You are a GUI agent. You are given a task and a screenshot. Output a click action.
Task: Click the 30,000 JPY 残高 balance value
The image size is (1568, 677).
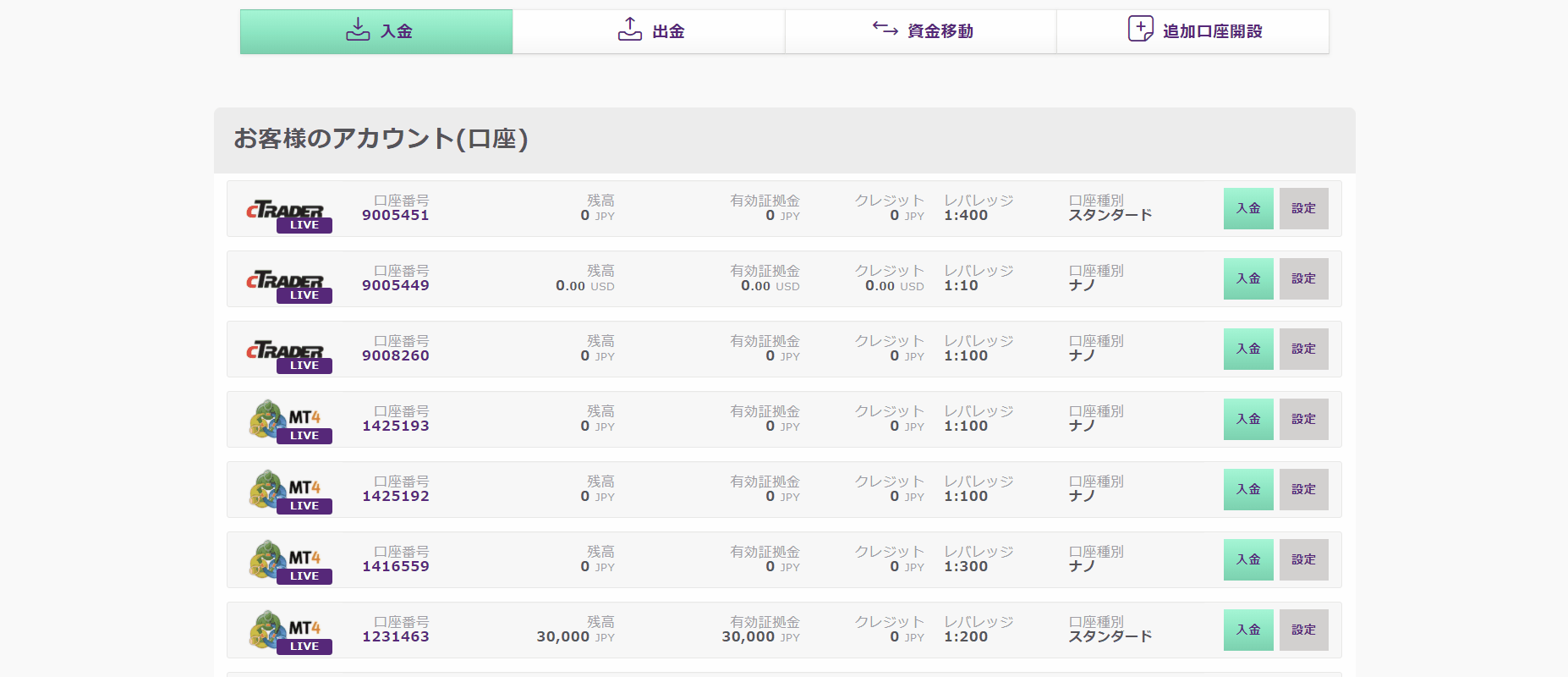tap(575, 636)
